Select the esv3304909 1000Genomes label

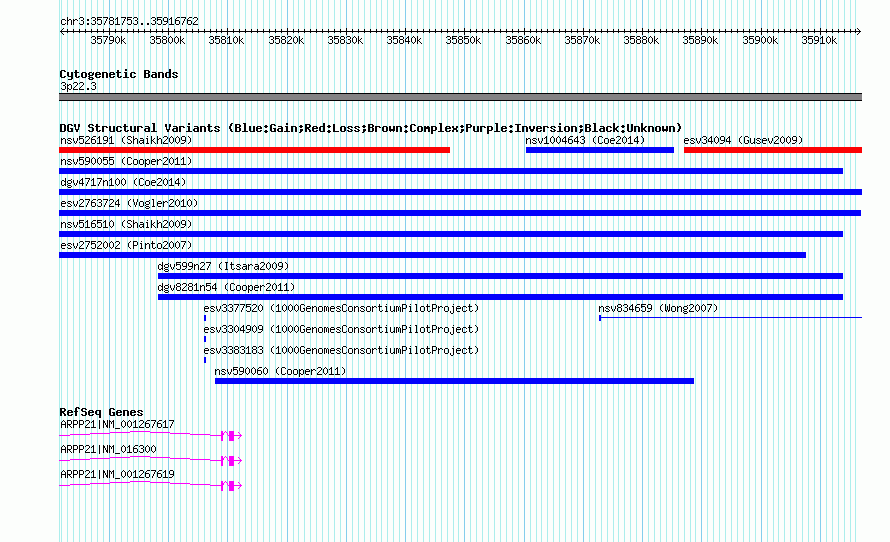click(x=341, y=329)
